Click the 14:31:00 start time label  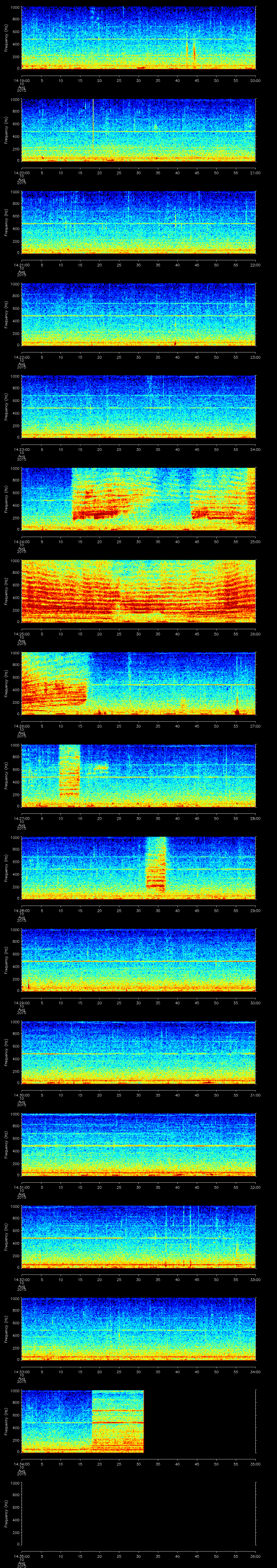[x=21, y=1187]
